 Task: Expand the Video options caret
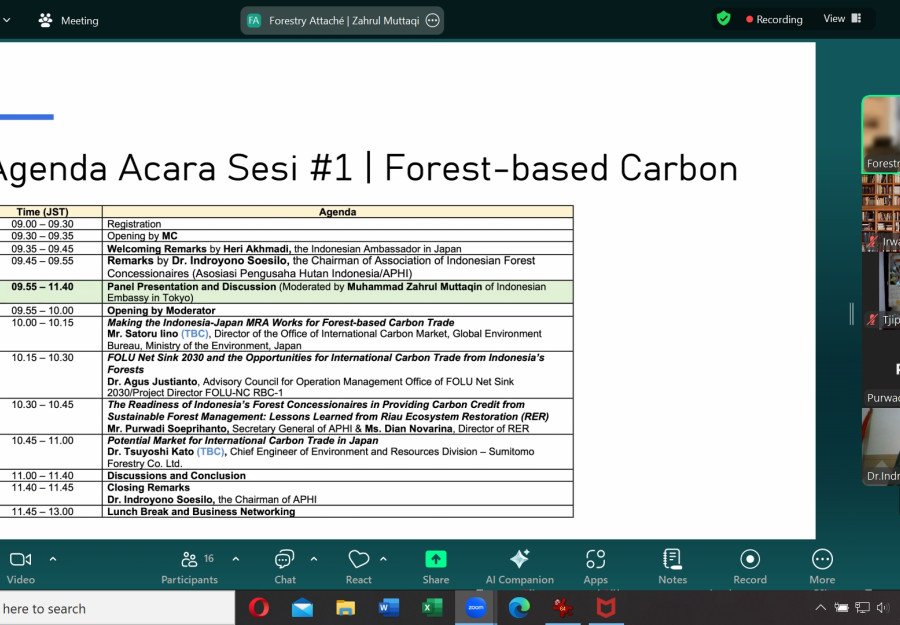pyautogui.click(x=53, y=558)
